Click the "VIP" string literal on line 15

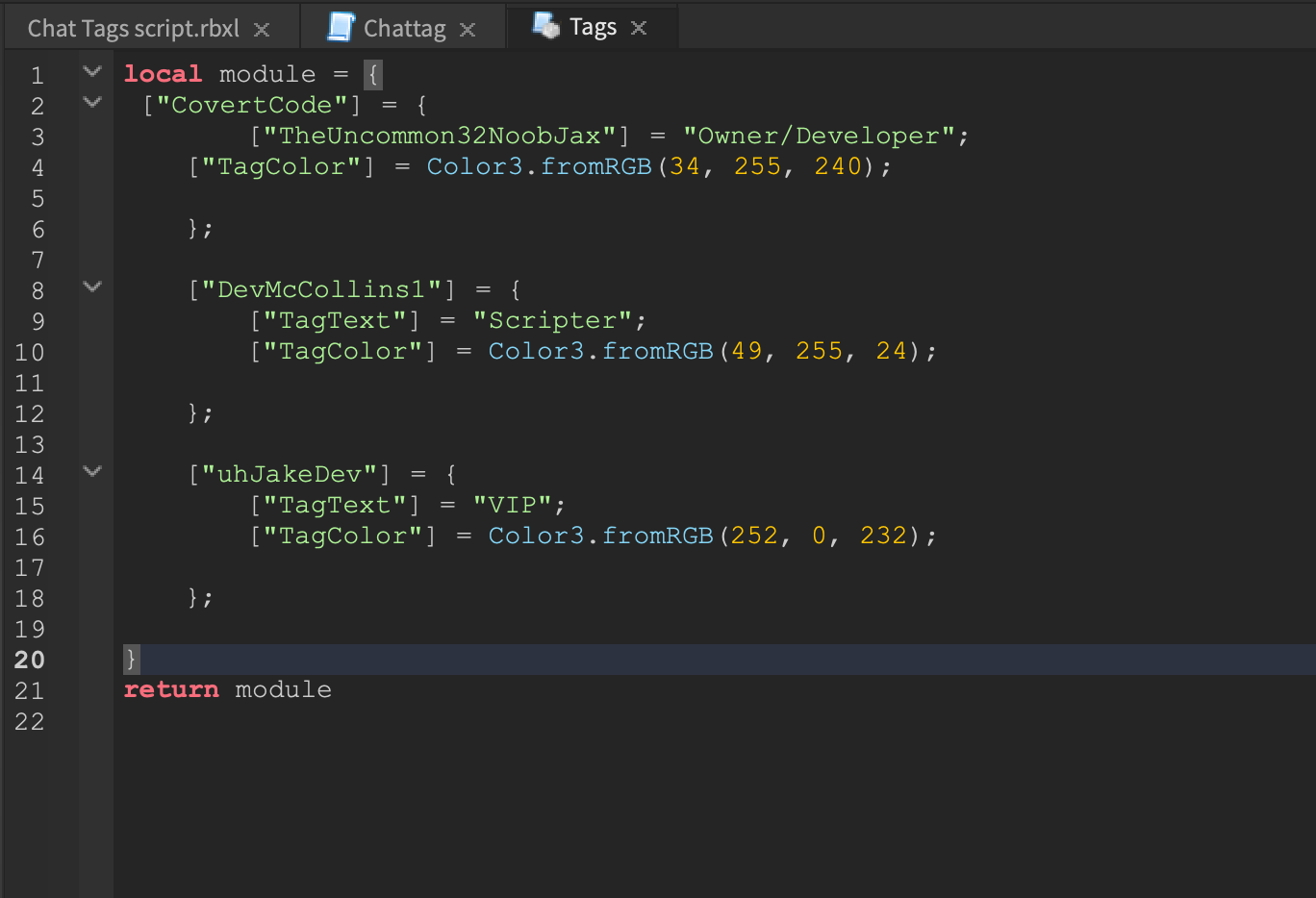point(515,504)
